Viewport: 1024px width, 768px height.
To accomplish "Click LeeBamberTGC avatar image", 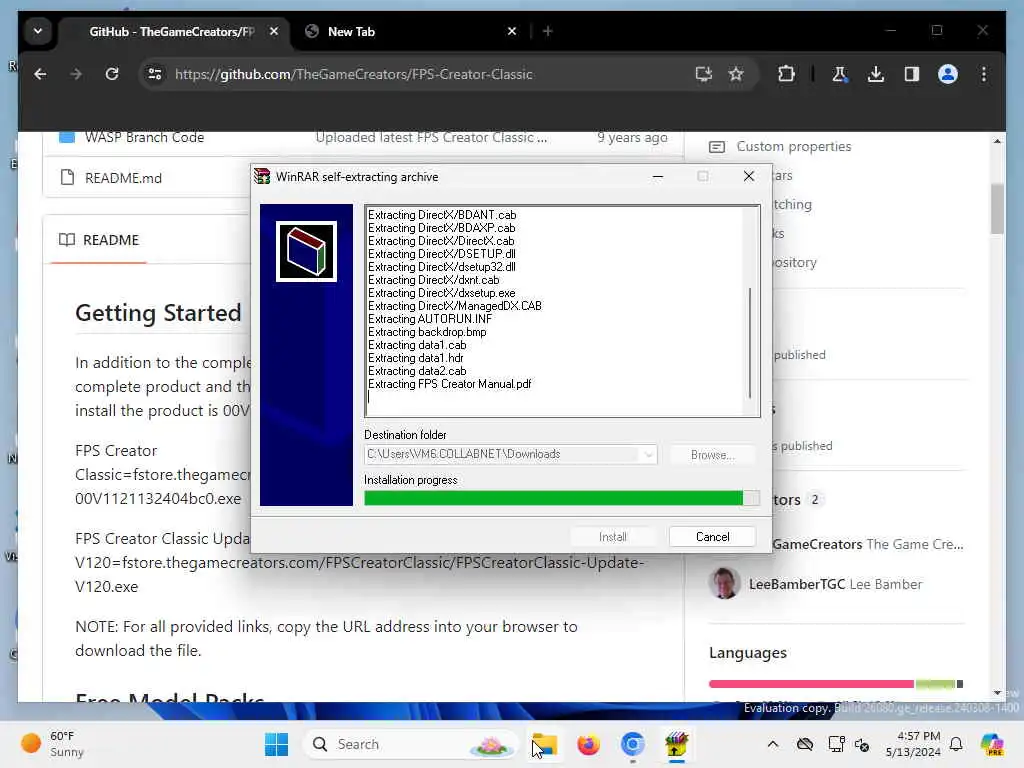I will pos(724,583).
